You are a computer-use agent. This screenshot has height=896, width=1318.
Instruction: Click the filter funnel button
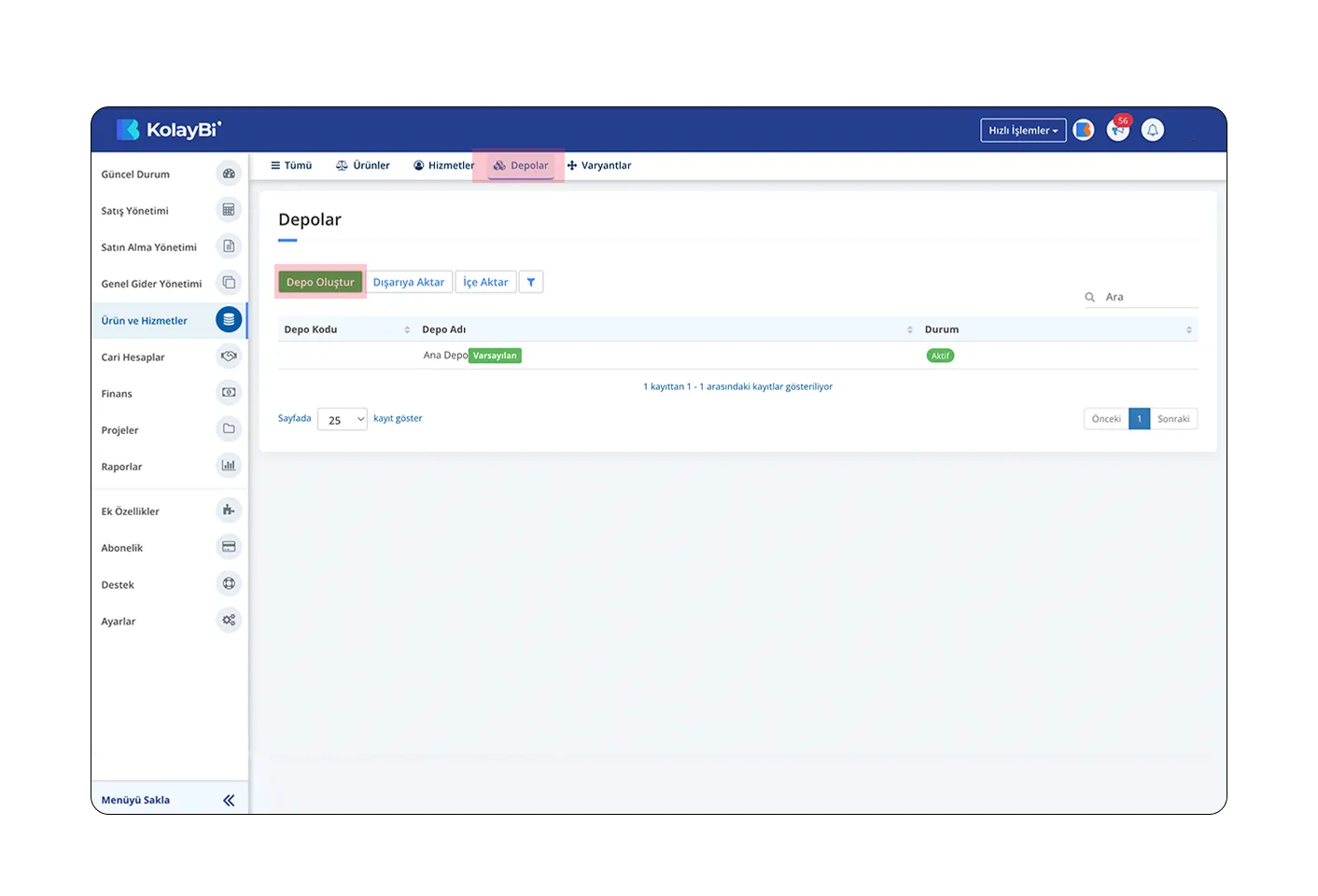[x=531, y=282]
